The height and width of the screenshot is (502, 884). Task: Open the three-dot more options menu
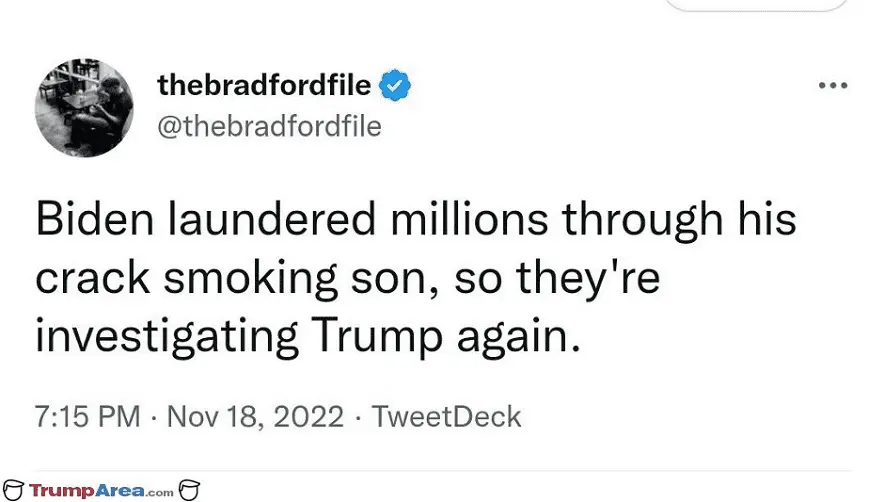point(832,86)
